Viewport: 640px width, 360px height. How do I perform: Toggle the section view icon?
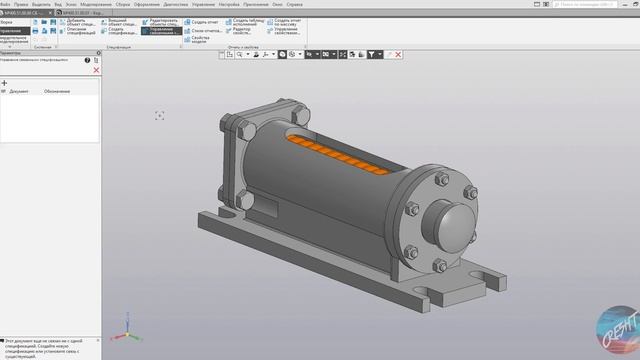[x=326, y=55]
